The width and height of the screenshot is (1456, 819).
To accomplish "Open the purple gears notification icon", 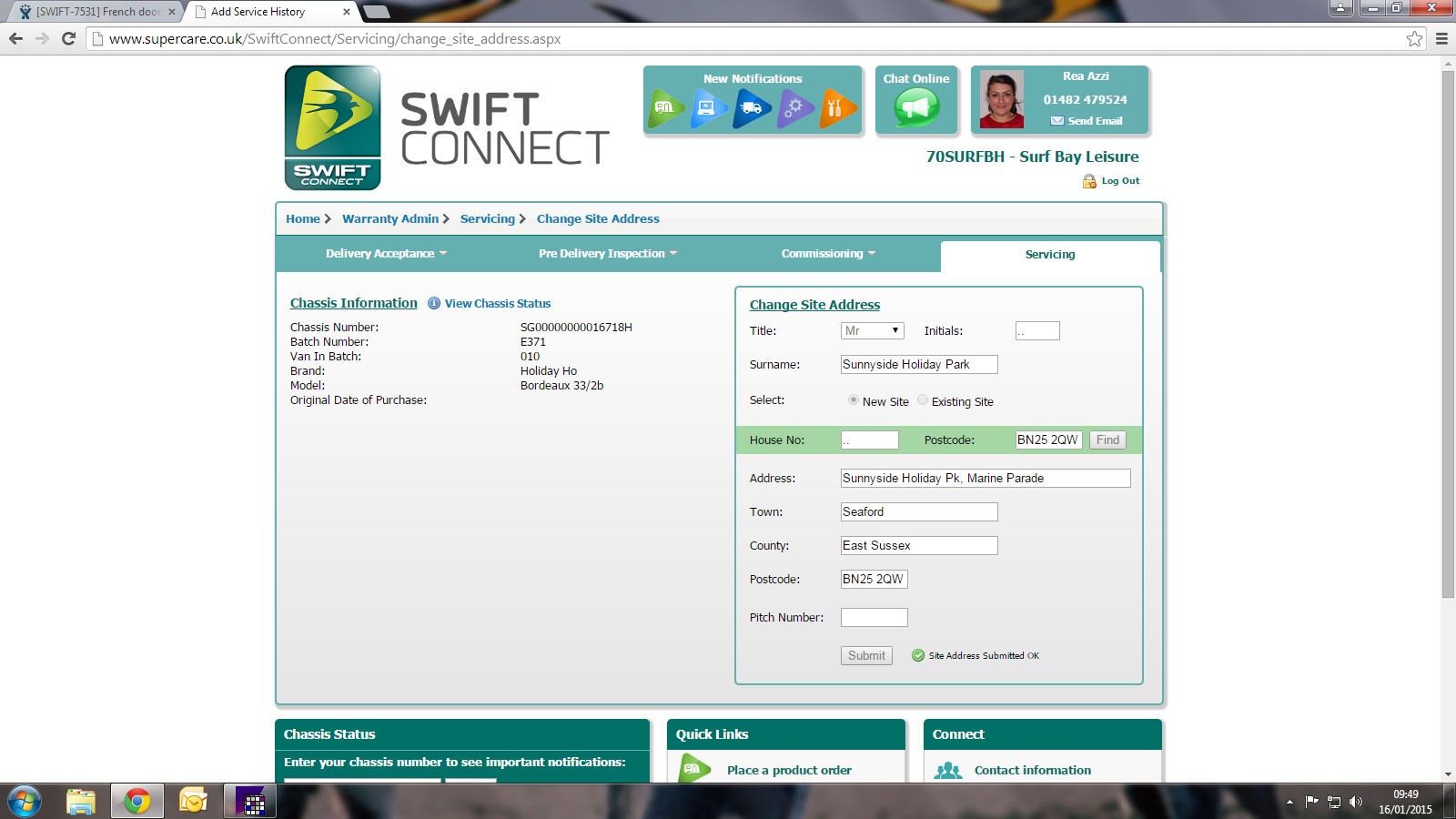I will click(794, 108).
